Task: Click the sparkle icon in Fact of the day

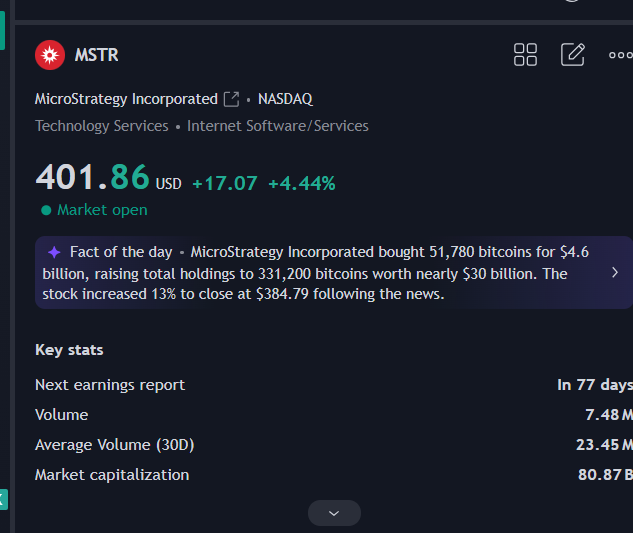Action: [x=54, y=252]
